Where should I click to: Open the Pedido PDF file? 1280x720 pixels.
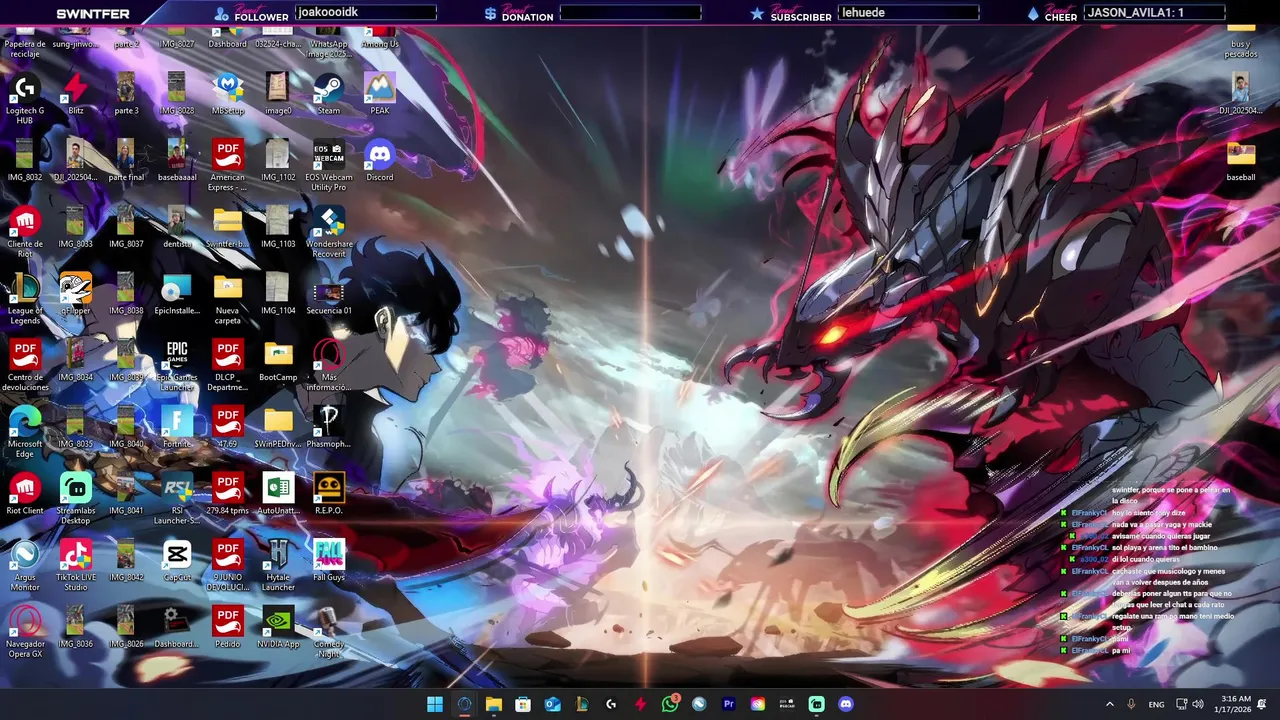pyautogui.click(x=228, y=627)
